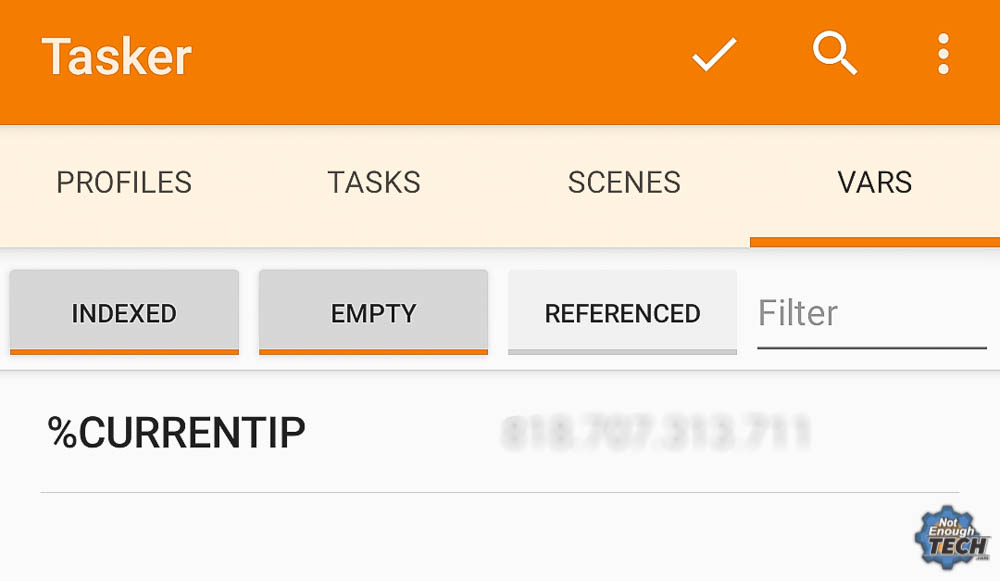Open search with the magnifier icon

click(x=835, y=54)
